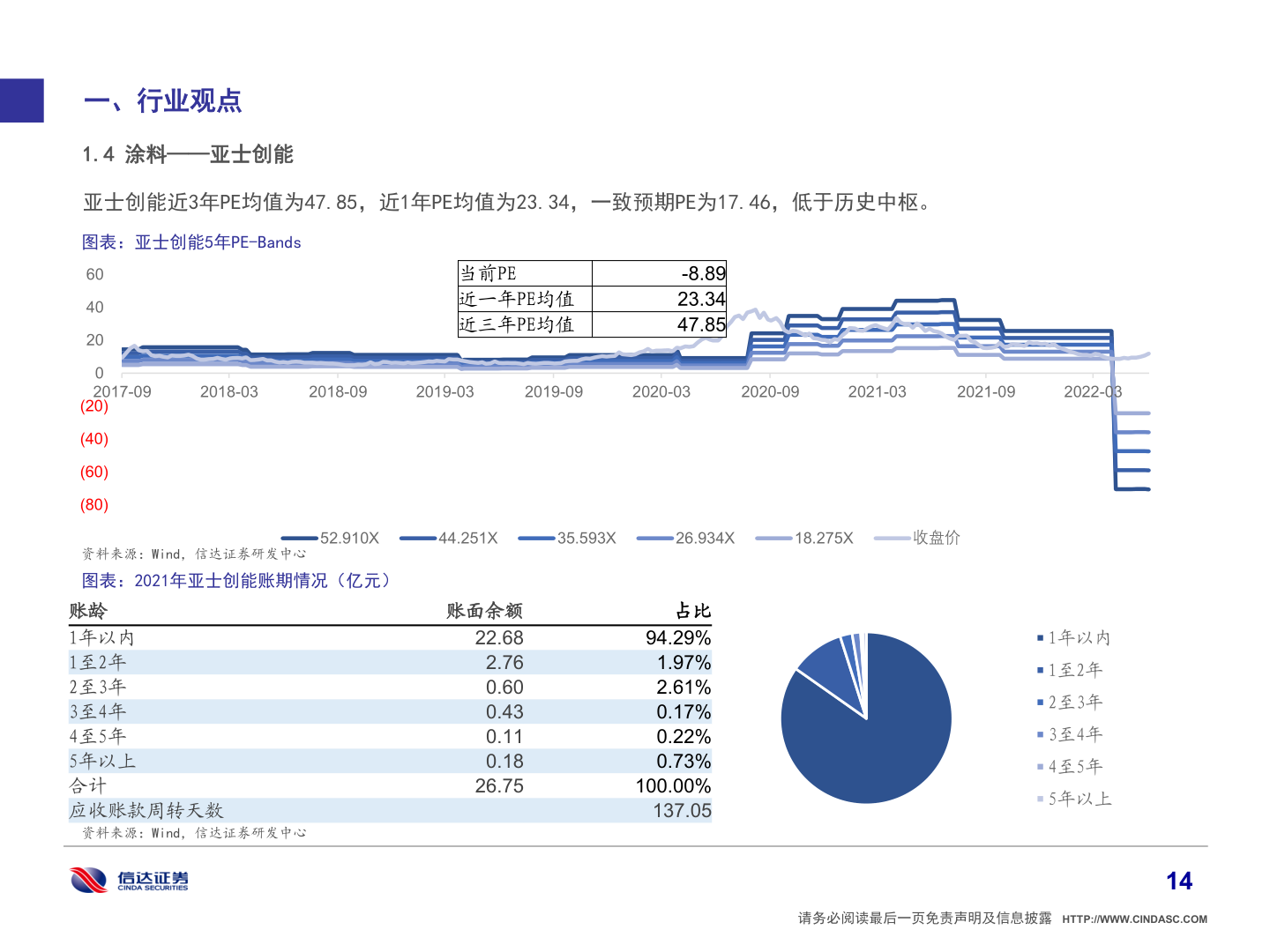Select the 52.910X legend line swatch

point(299,539)
